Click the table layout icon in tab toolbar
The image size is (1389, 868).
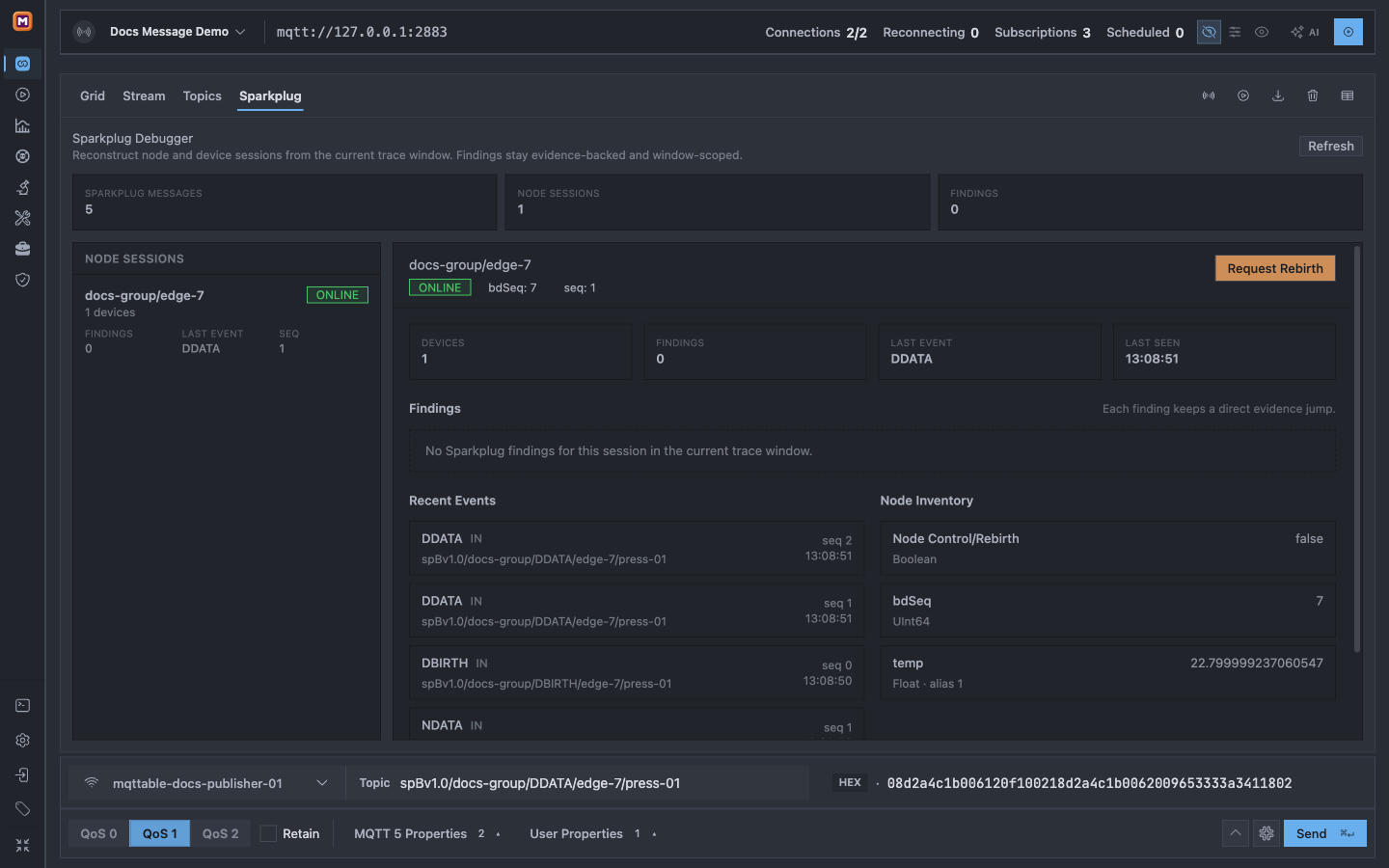coord(1348,95)
